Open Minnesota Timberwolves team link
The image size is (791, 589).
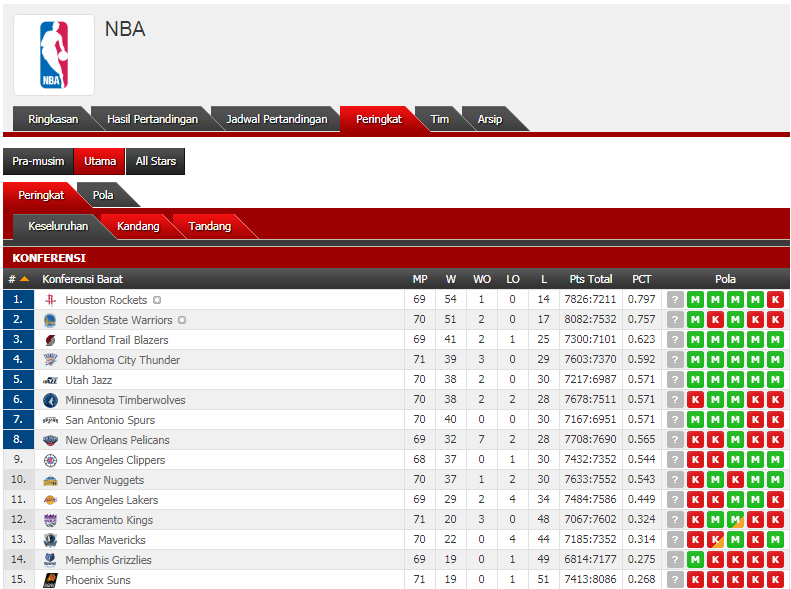[x=126, y=400]
